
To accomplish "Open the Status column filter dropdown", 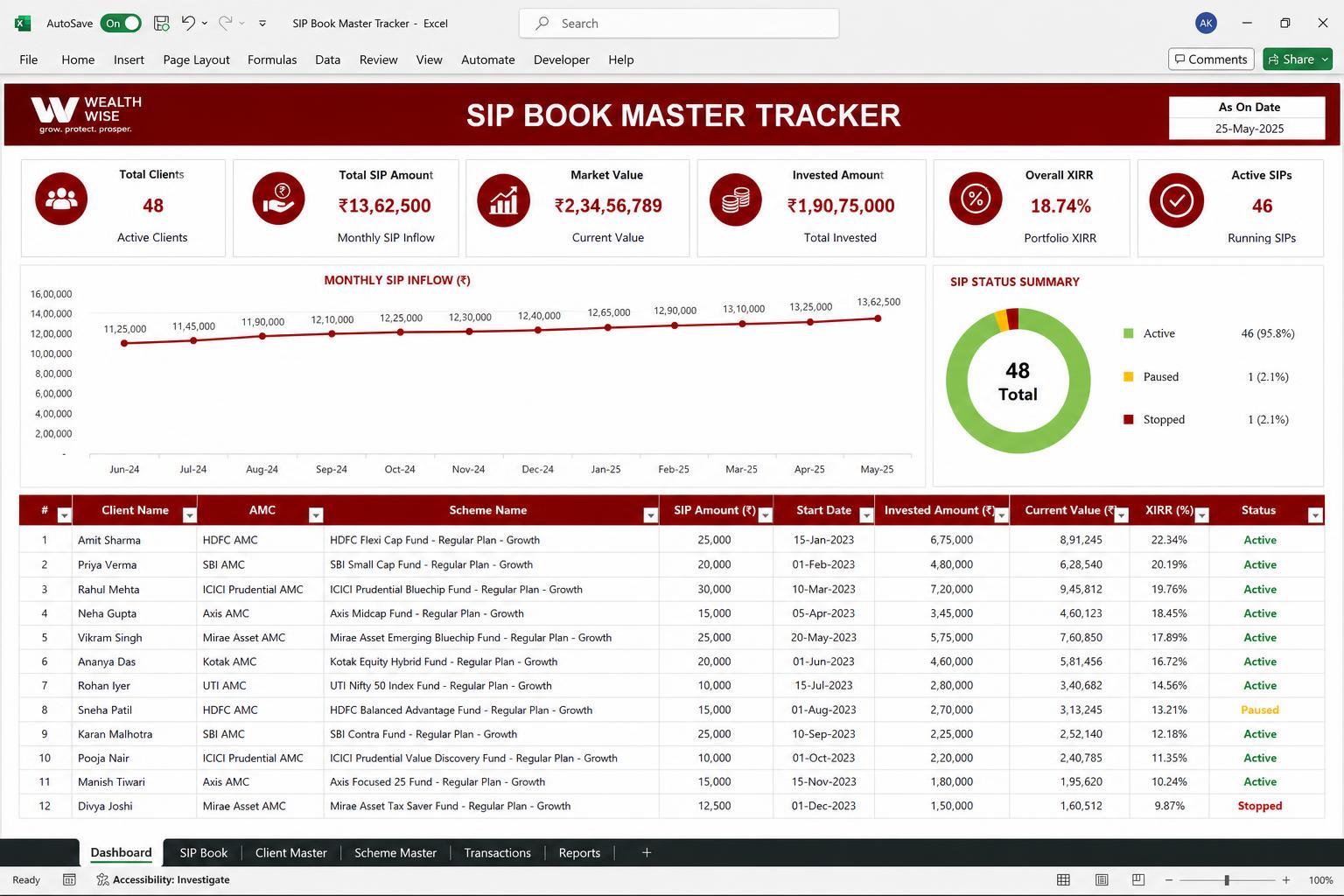I will click(1315, 515).
